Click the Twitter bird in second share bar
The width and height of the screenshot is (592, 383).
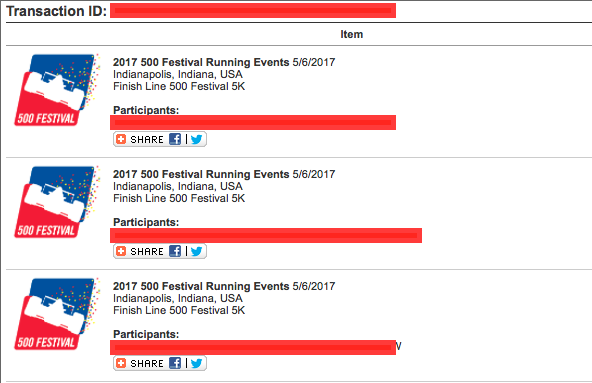click(196, 251)
